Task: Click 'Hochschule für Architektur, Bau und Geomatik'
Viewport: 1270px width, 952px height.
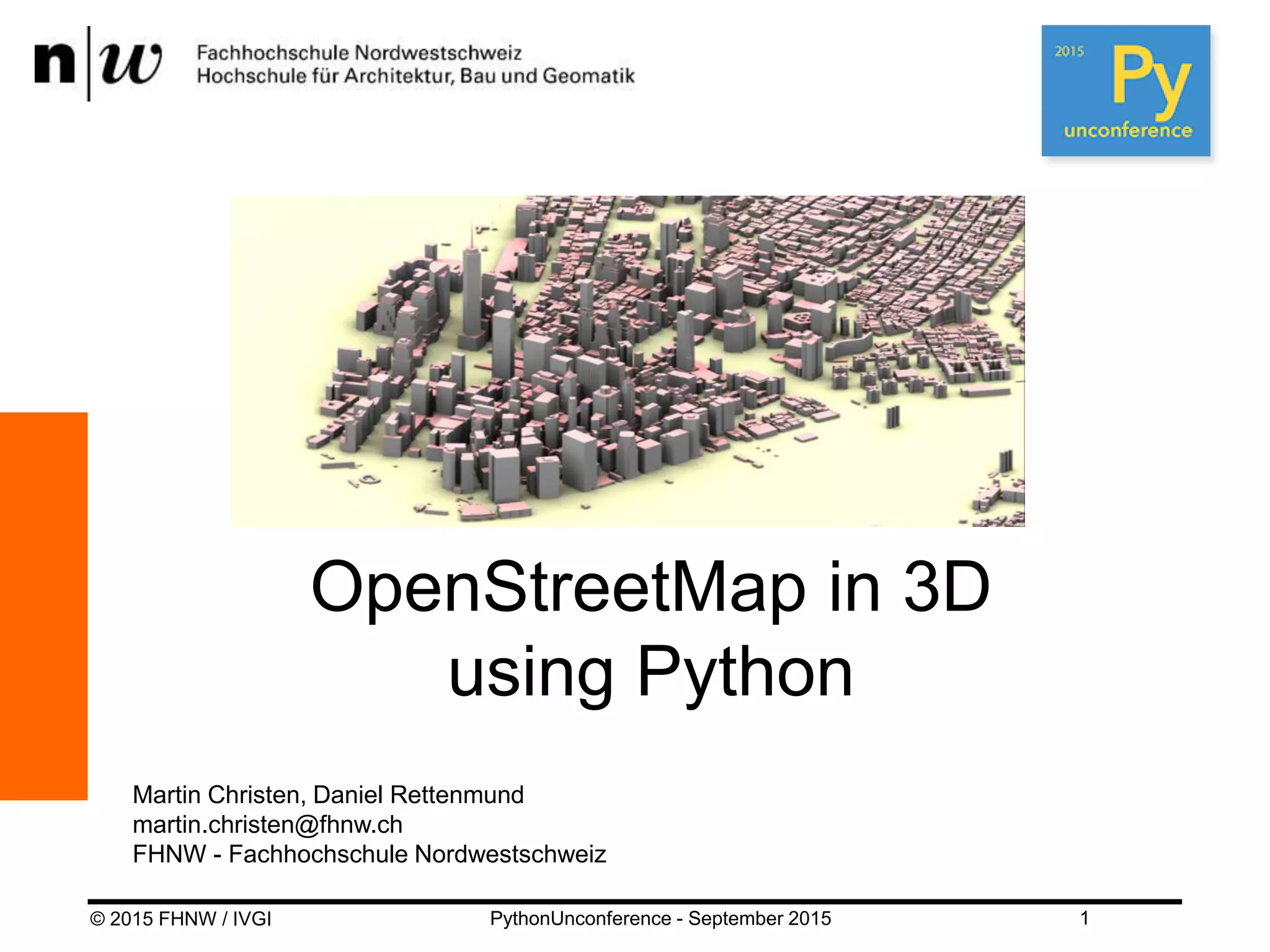Action: [415, 76]
